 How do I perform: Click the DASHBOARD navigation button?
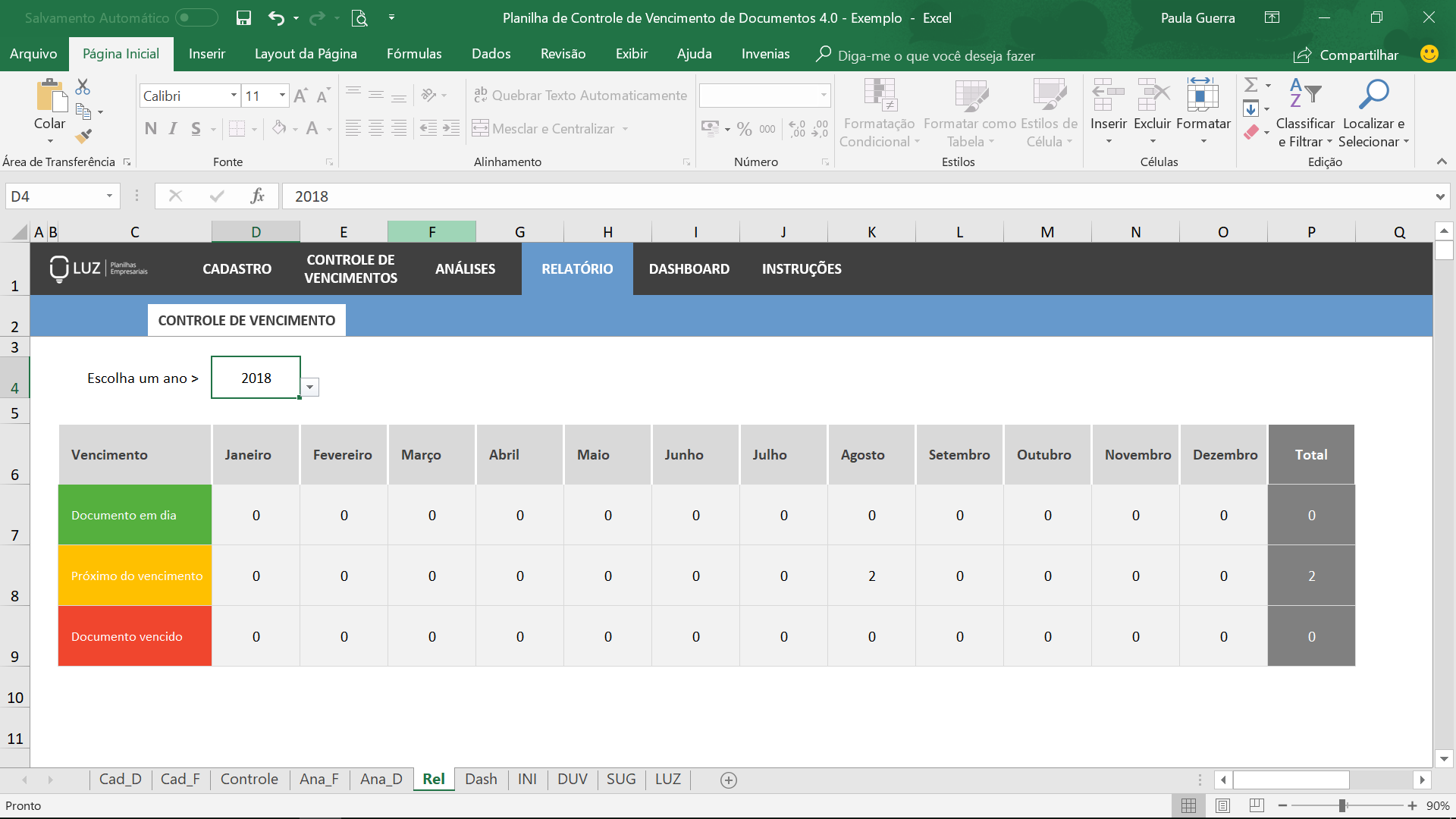pos(689,268)
